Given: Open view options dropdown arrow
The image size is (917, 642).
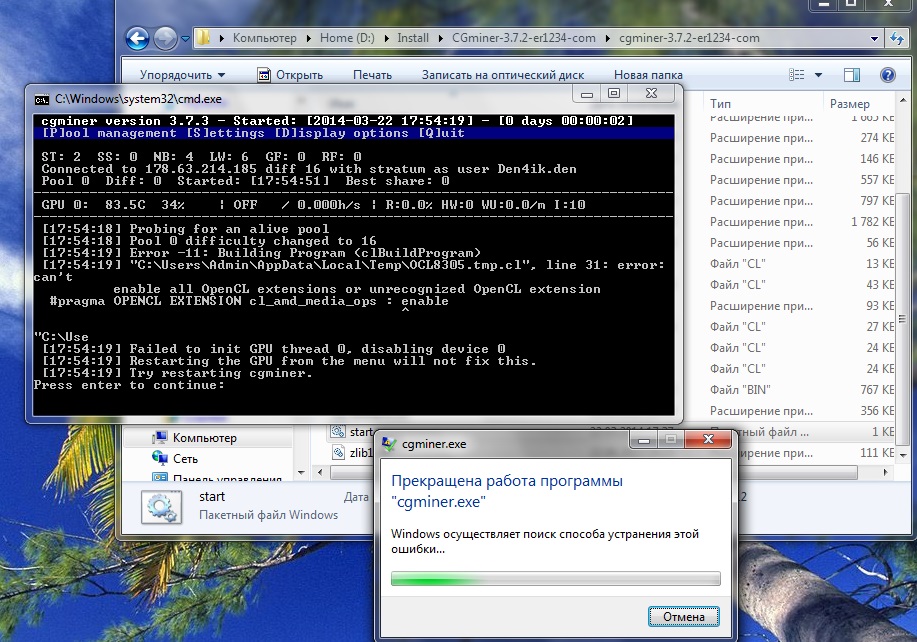Looking at the screenshot, I should point(818,75).
